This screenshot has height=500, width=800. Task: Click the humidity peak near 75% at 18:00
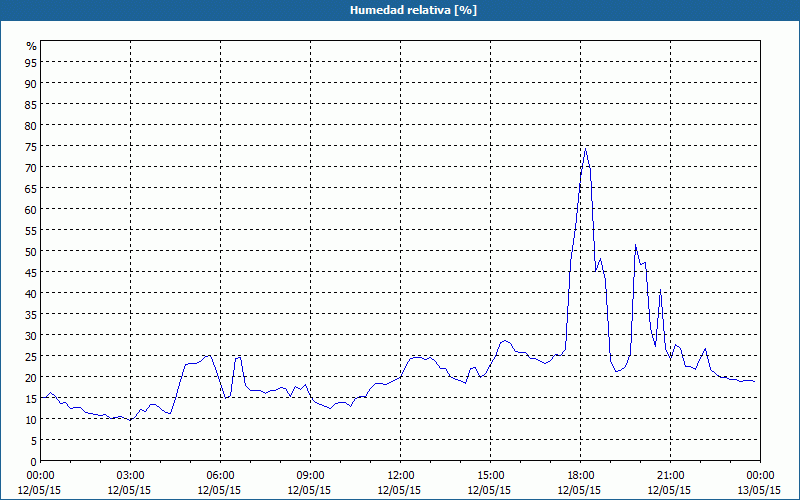[x=585, y=148]
